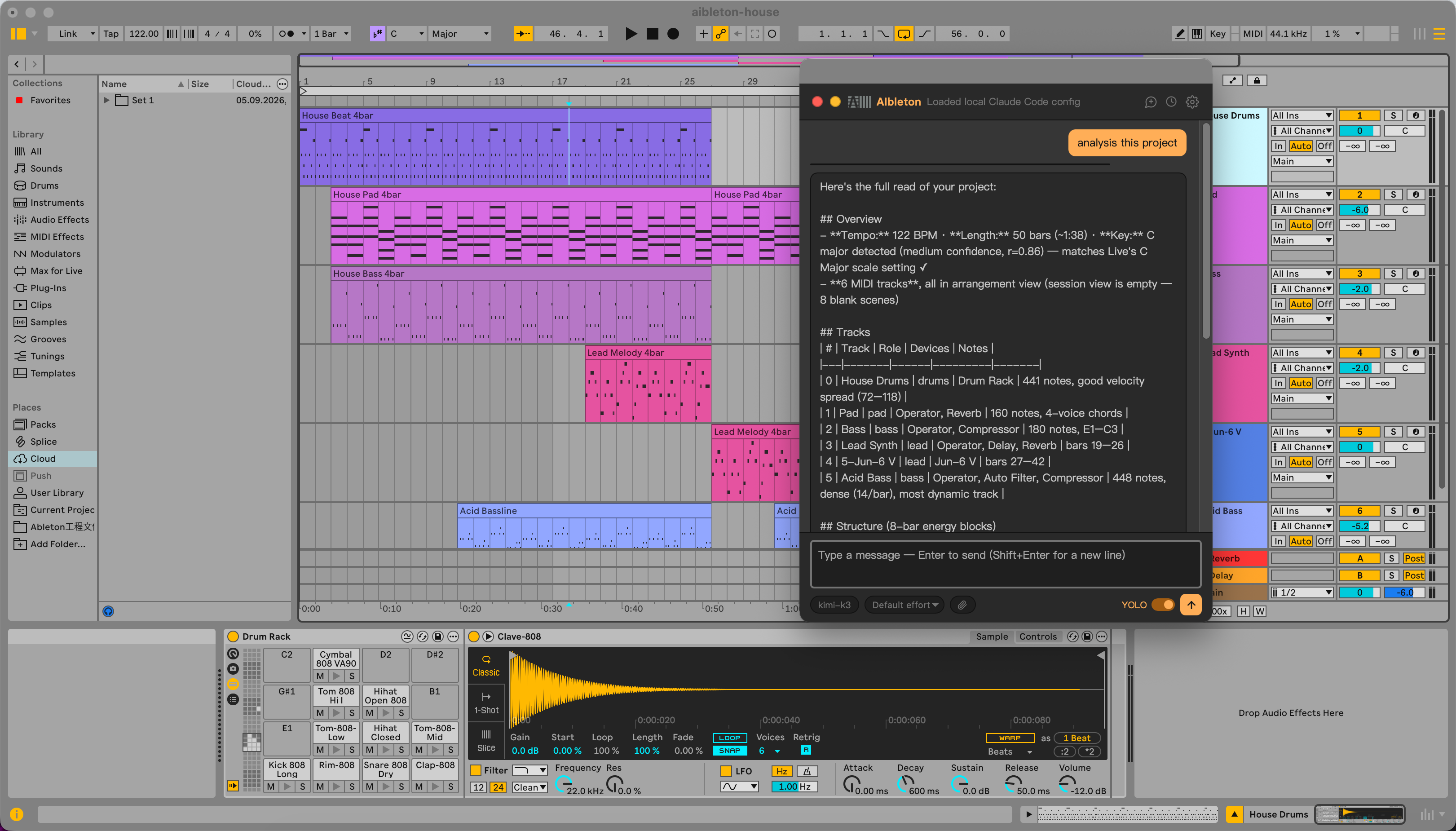The image size is (1456, 831).
Task: Open House Drums Main output dropdown
Action: [1302, 162]
